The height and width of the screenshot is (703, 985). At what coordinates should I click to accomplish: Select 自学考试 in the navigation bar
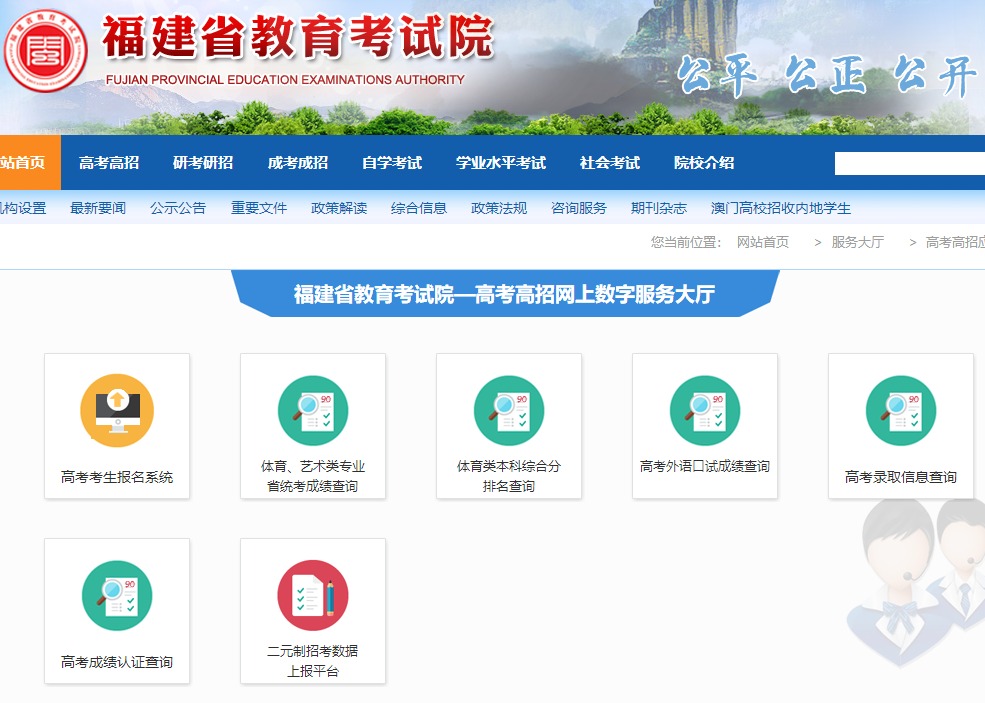(391, 163)
